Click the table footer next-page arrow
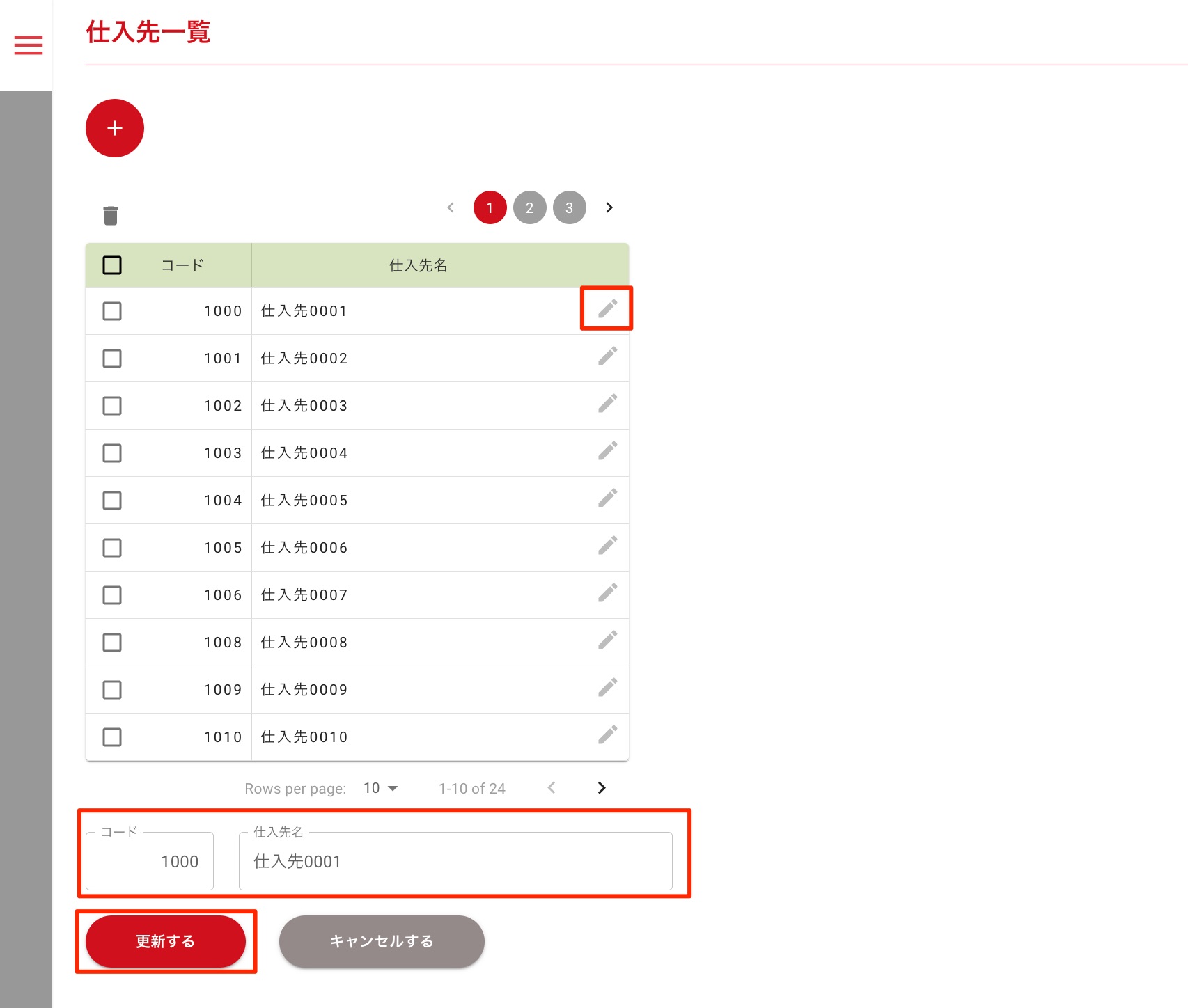1188x1008 pixels. [602, 787]
